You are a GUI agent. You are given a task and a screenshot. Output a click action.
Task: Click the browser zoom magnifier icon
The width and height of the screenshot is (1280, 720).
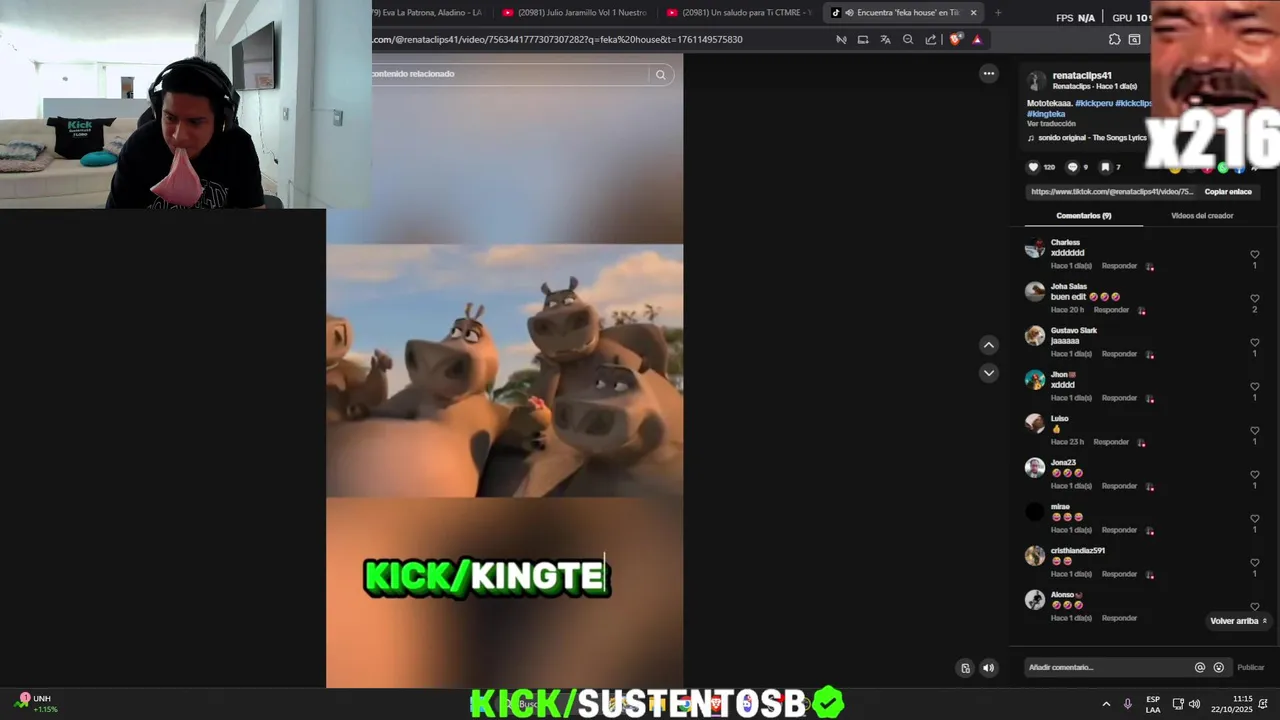click(908, 40)
